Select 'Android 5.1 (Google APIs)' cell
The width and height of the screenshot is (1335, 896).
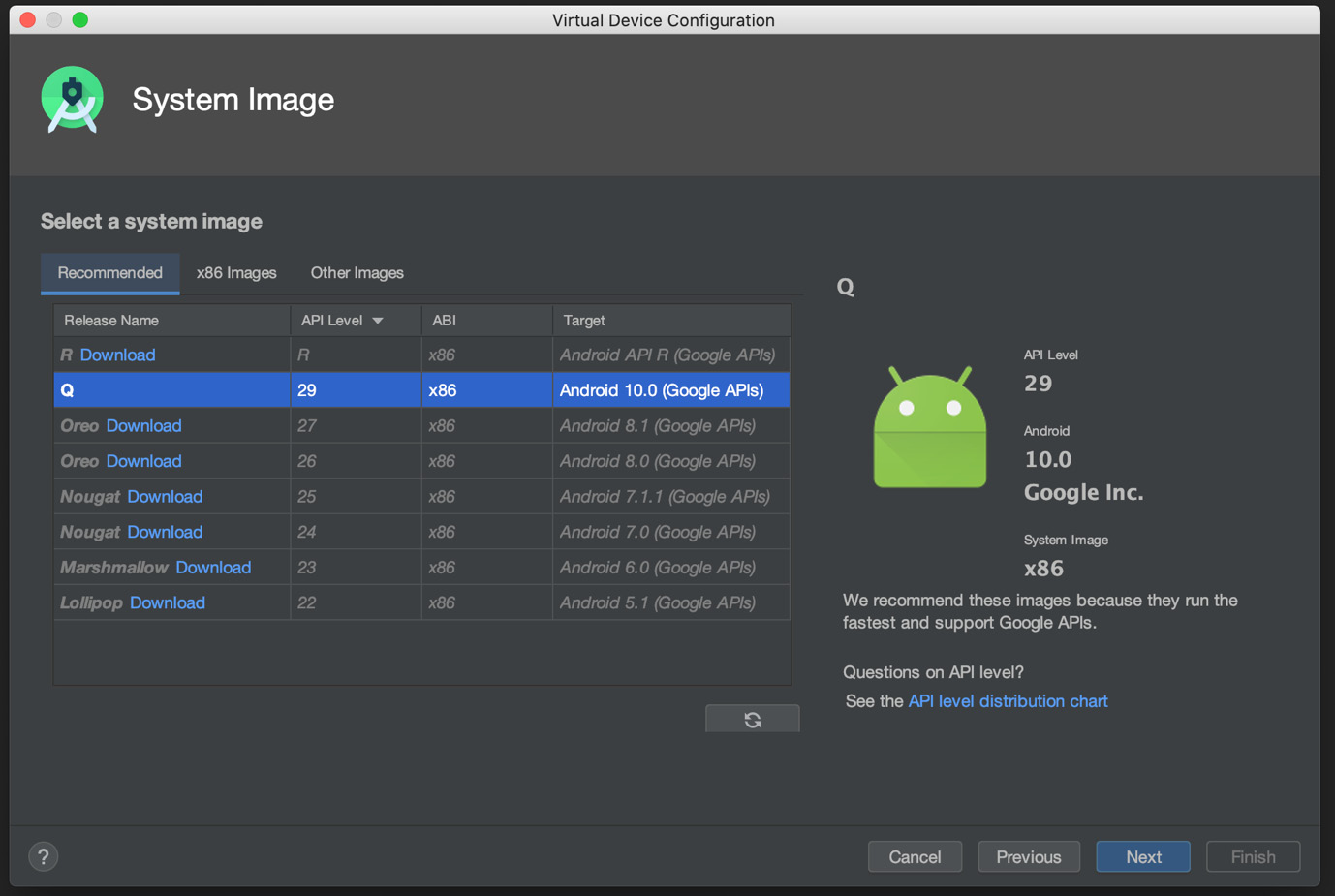pos(671,602)
